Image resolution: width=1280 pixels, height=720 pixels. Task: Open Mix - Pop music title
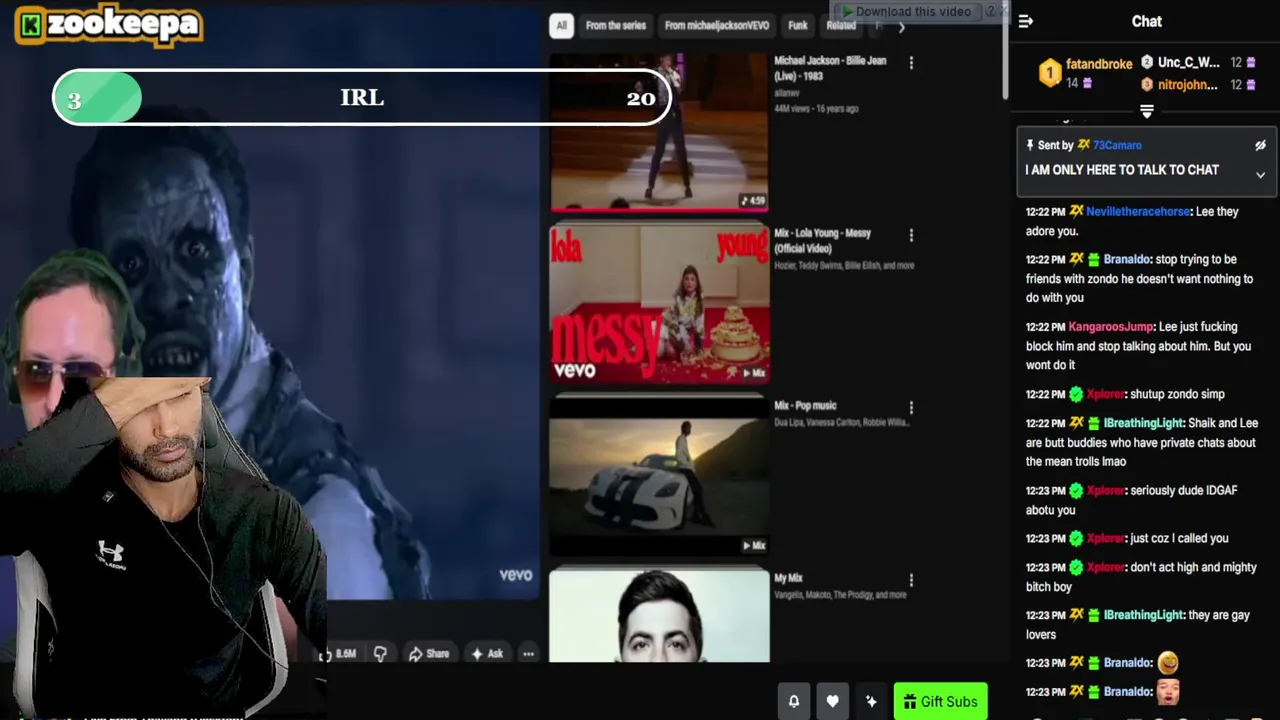click(x=805, y=406)
